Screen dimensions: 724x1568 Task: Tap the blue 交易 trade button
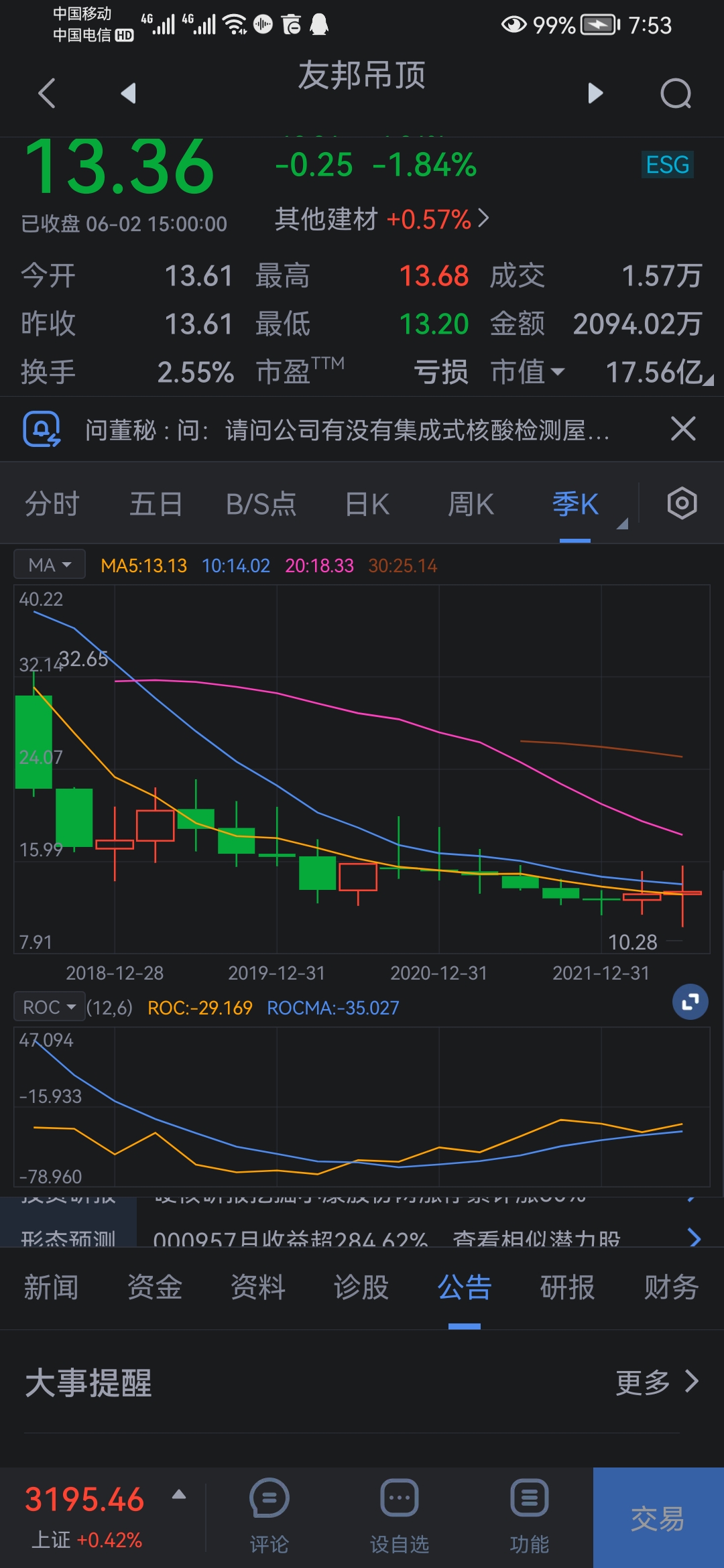[x=658, y=1518]
